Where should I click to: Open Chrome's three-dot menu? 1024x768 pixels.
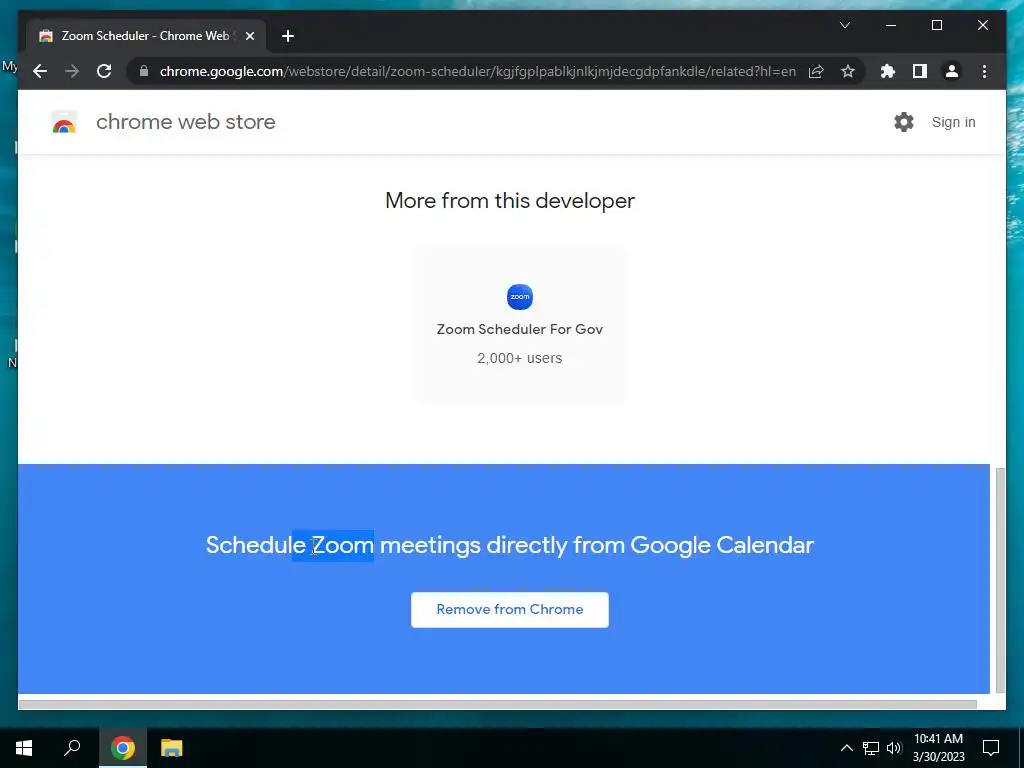[x=984, y=71]
